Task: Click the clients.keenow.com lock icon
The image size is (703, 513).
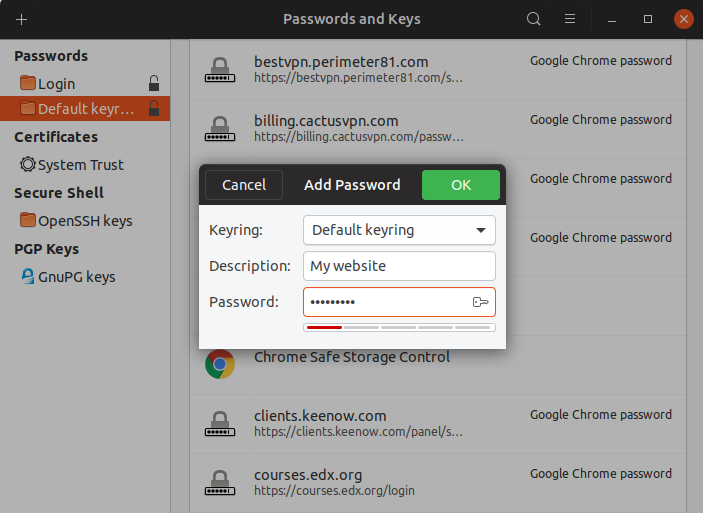Action: (220, 424)
